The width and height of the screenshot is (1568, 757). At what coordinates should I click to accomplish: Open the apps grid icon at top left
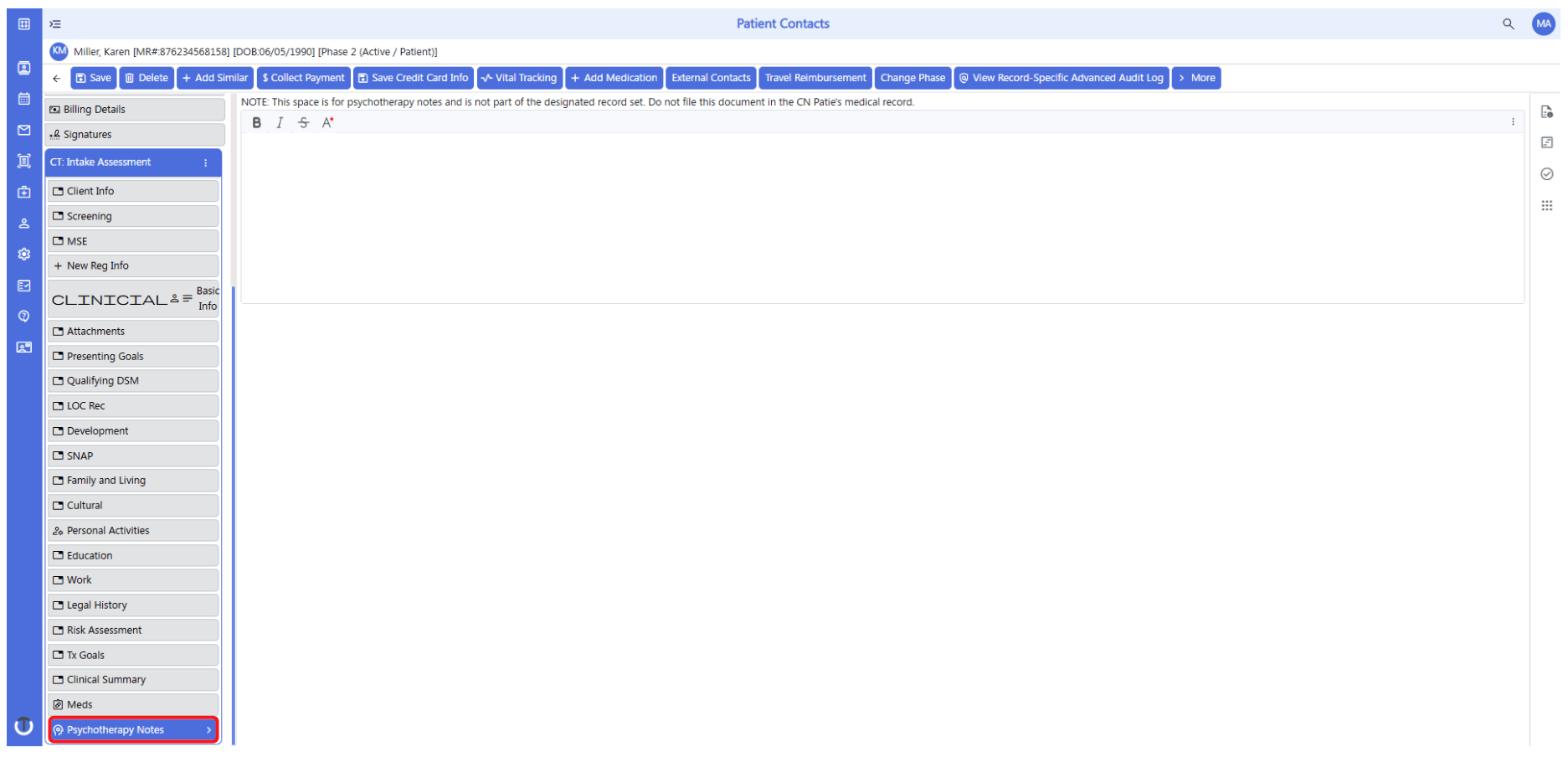coord(24,24)
